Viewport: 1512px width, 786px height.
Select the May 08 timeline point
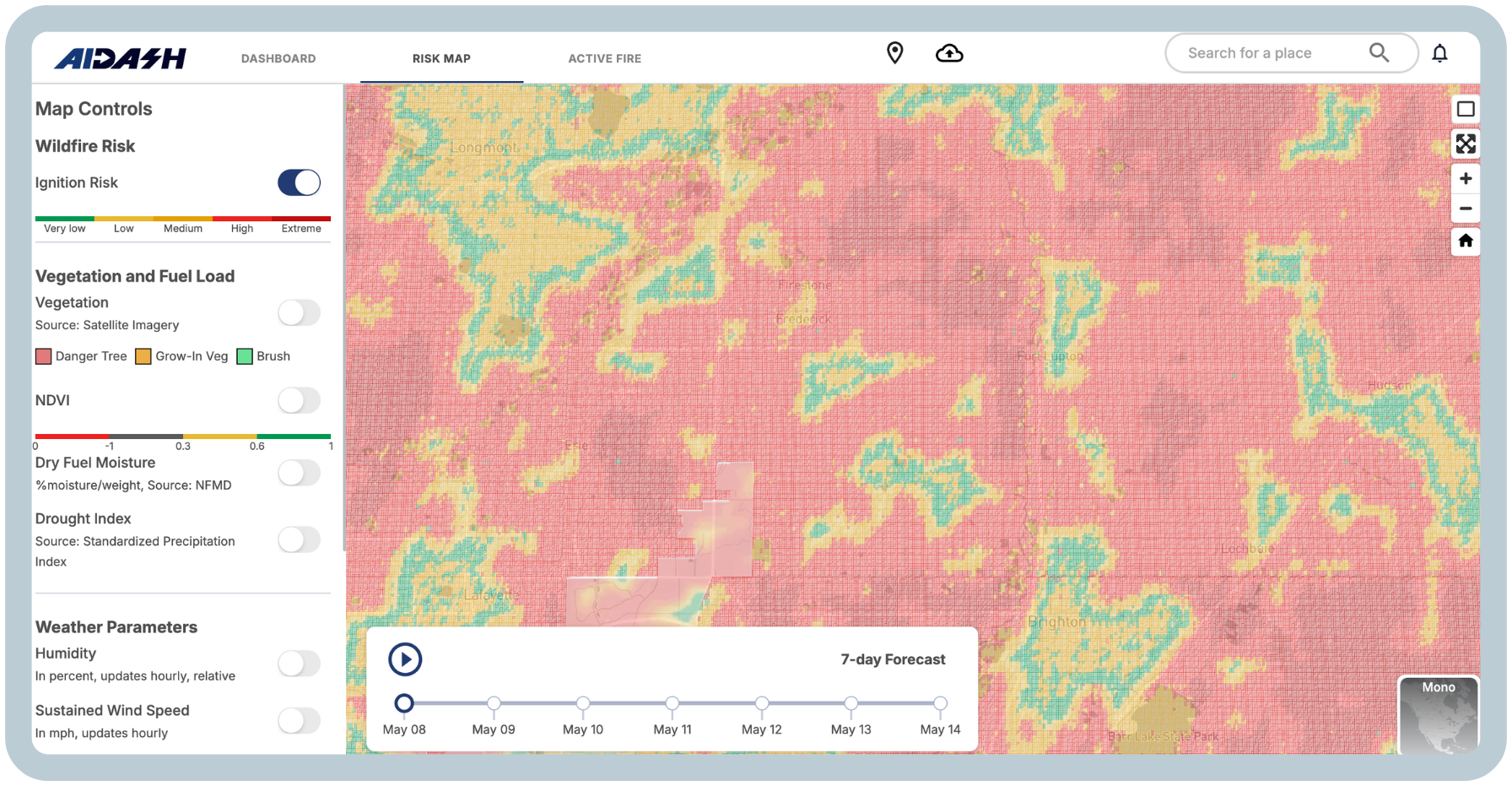coord(404,703)
